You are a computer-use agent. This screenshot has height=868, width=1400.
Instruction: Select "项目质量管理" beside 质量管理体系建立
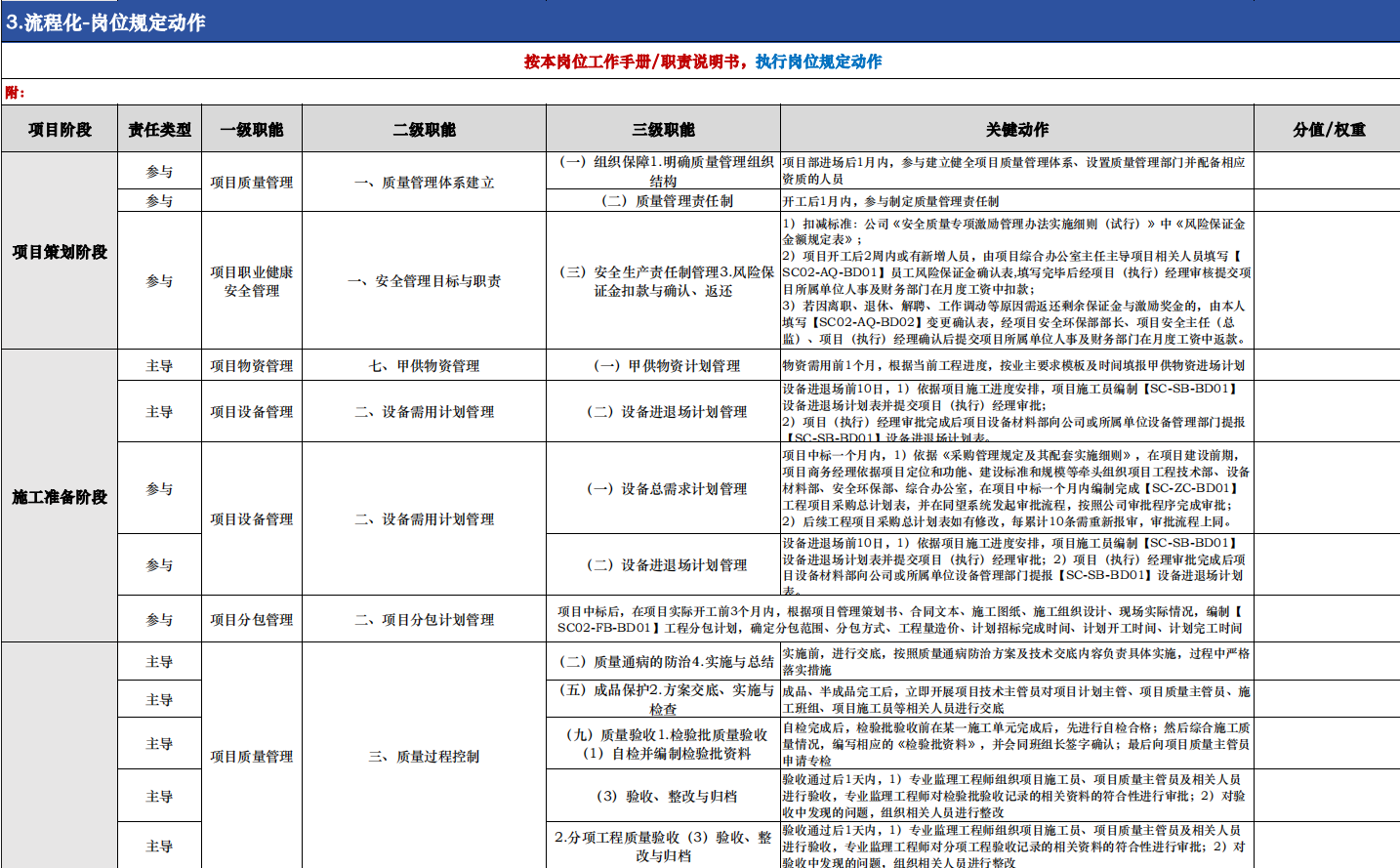pos(252,183)
